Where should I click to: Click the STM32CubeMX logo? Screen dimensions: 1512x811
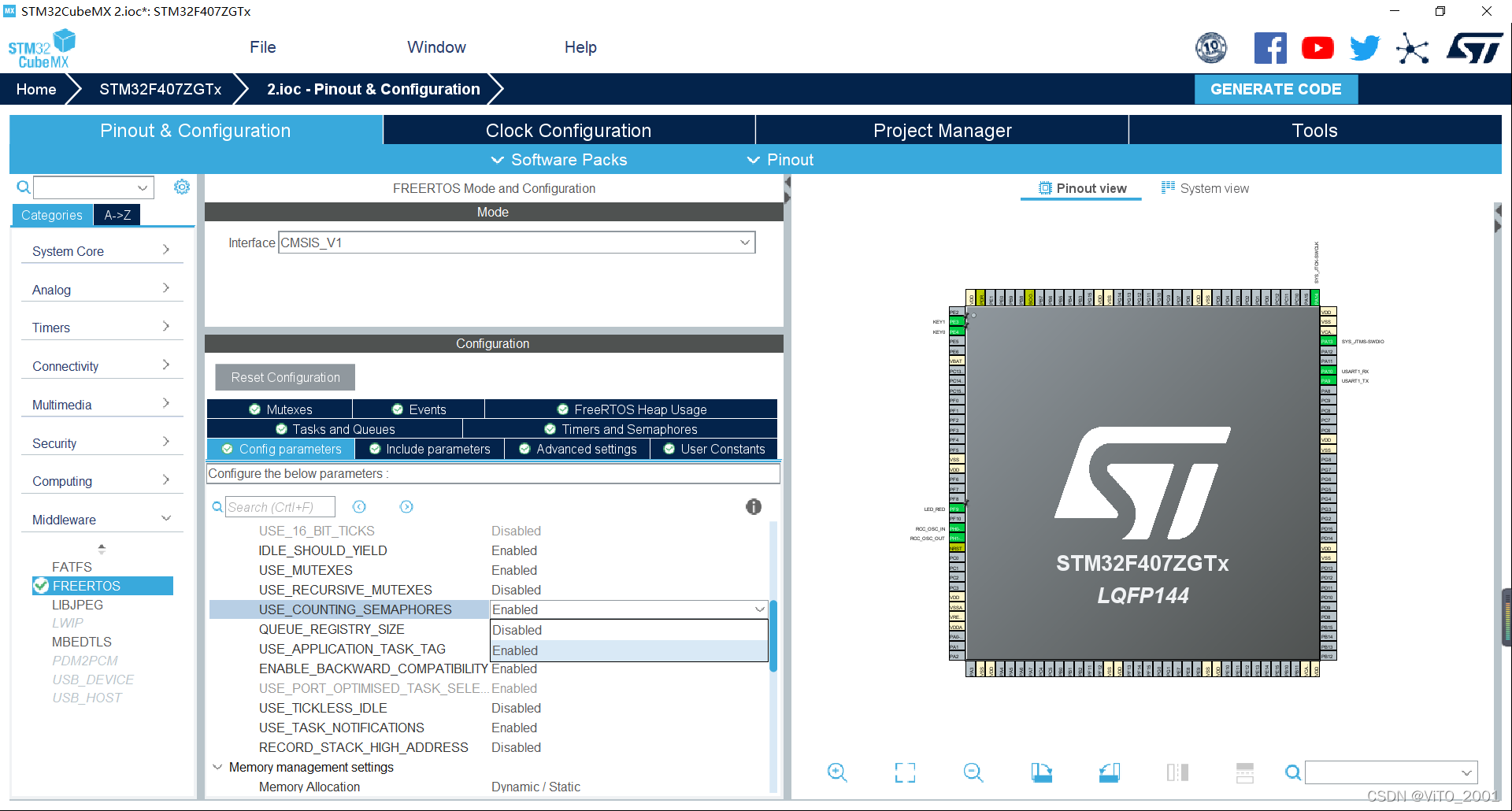42,49
